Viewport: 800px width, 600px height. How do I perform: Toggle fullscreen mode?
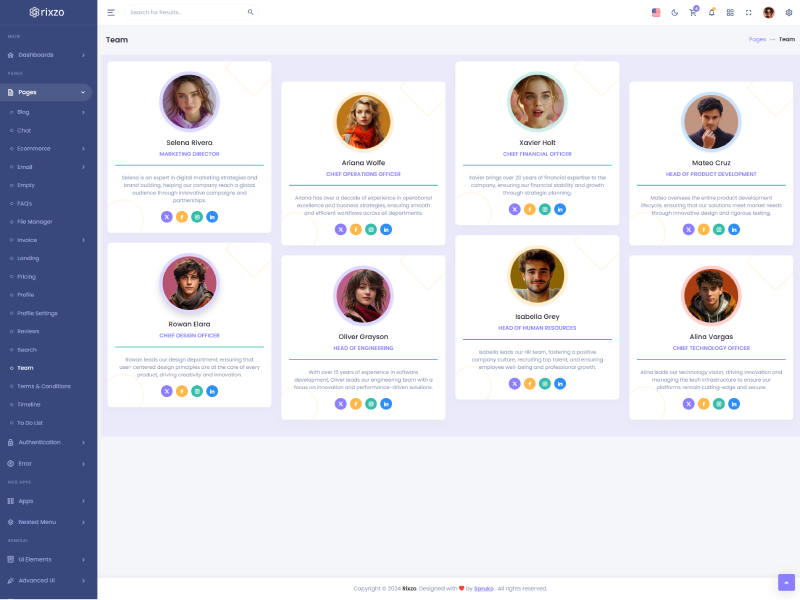coord(748,12)
